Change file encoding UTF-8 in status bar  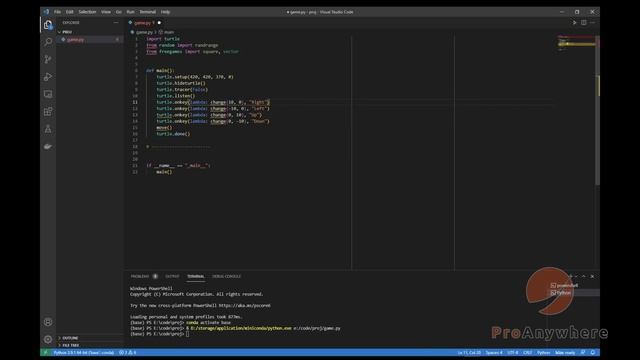(513, 353)
